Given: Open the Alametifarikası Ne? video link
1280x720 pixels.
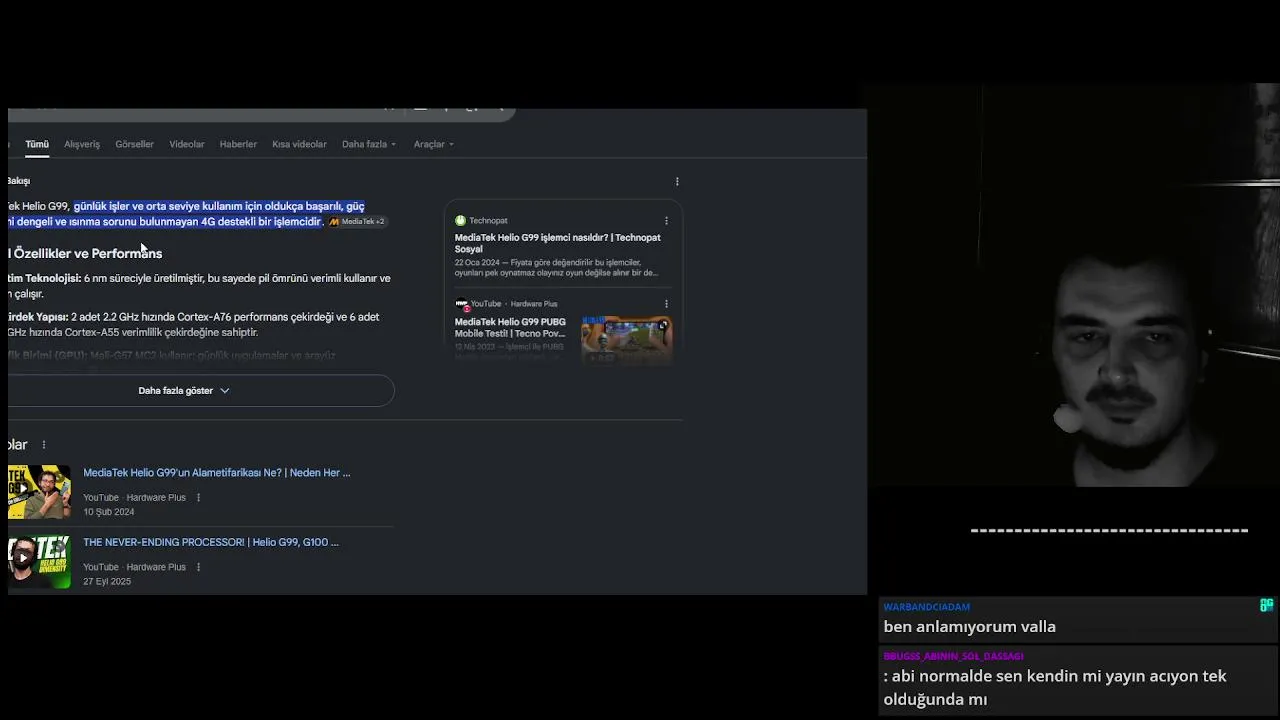Looking at the screenshot, I should 217,473.
